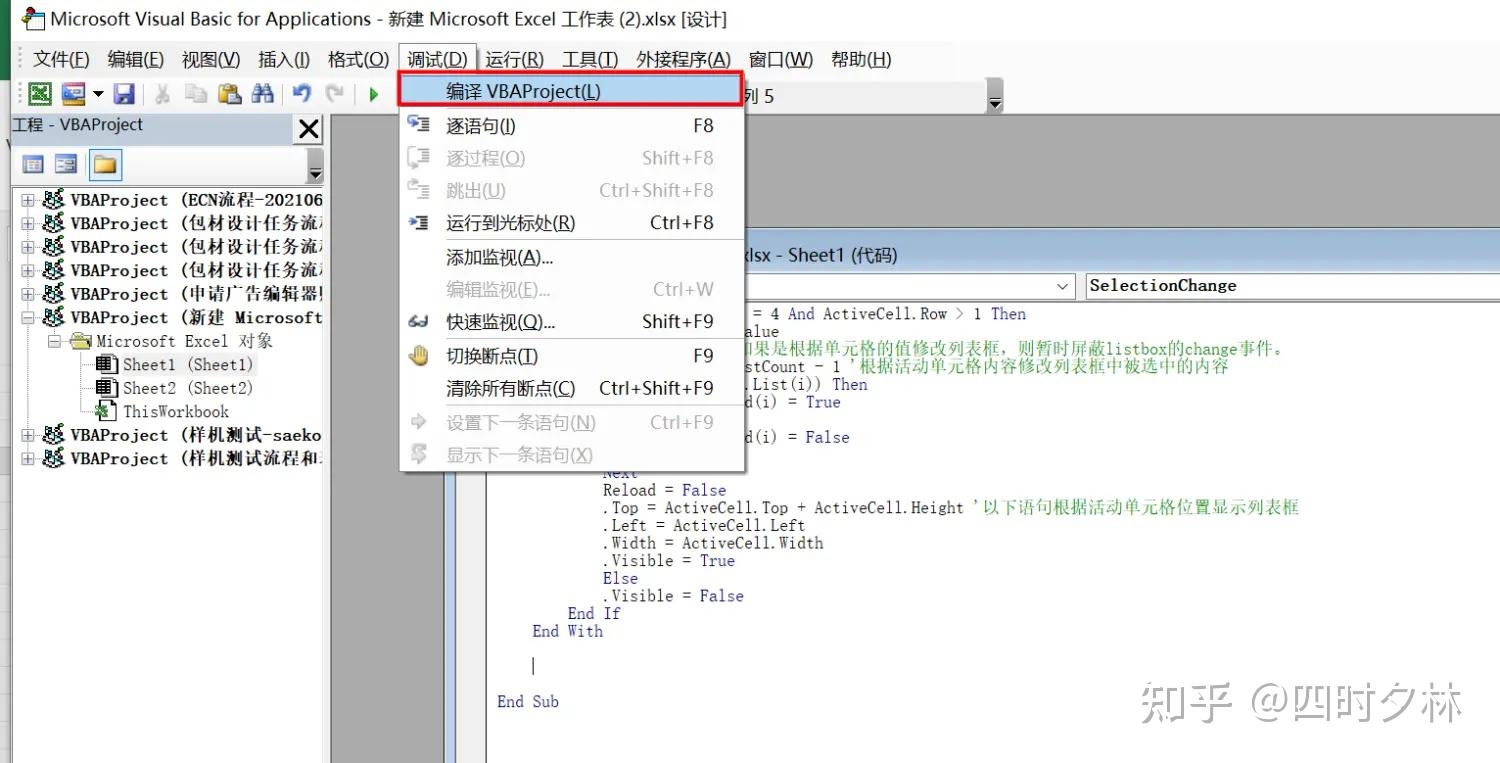The image size is (1500, 763).
Task: Open the 插入(I) menu
Action: [284, 60]
